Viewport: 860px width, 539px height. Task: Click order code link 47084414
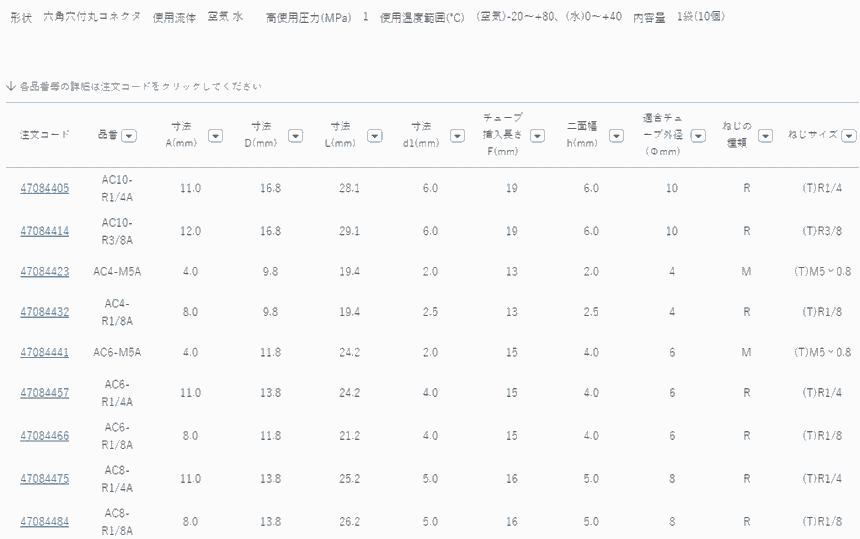45,230
